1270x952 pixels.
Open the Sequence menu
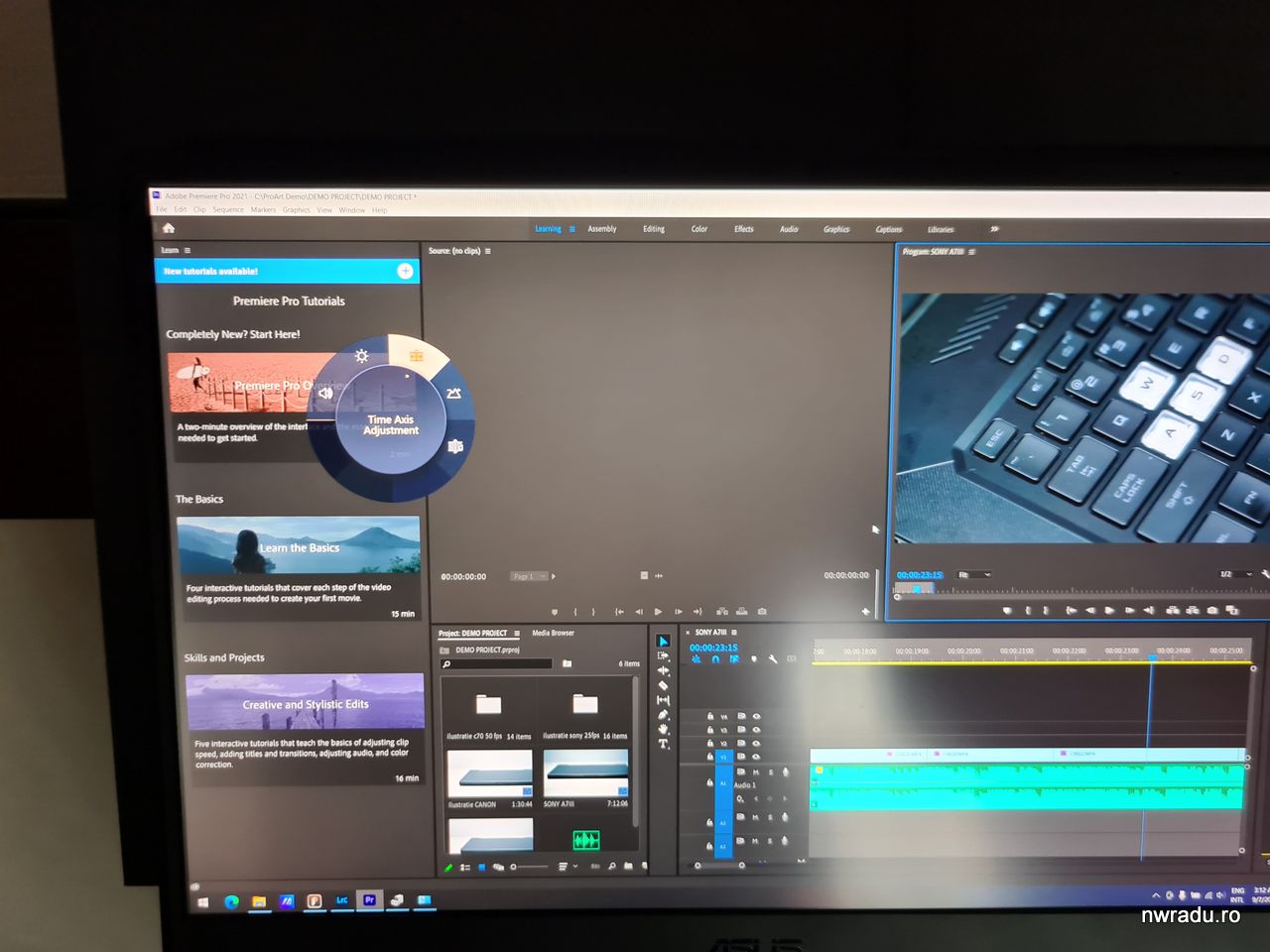point(228,209)
